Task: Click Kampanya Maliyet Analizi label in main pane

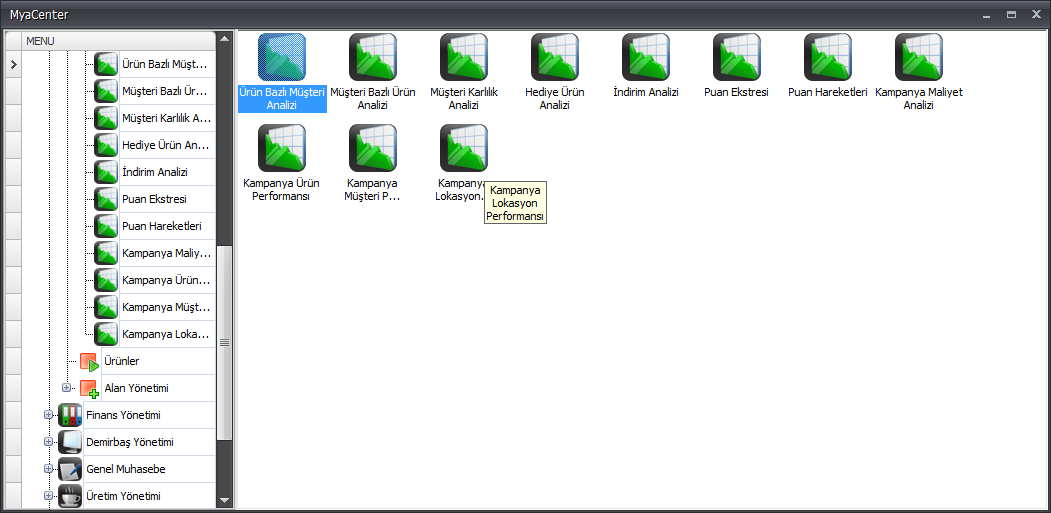Action: click(919, 99)
